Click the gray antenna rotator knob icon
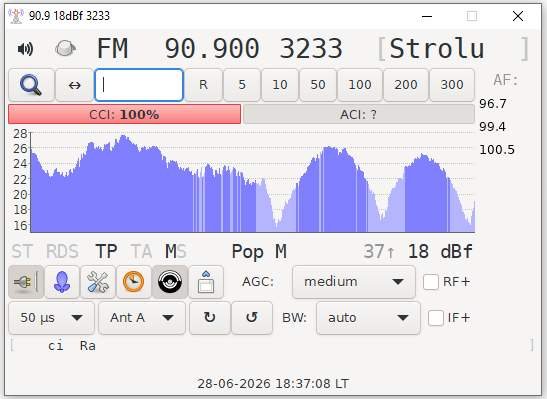Viewport: 547px width, 399px height. [65, 48]
